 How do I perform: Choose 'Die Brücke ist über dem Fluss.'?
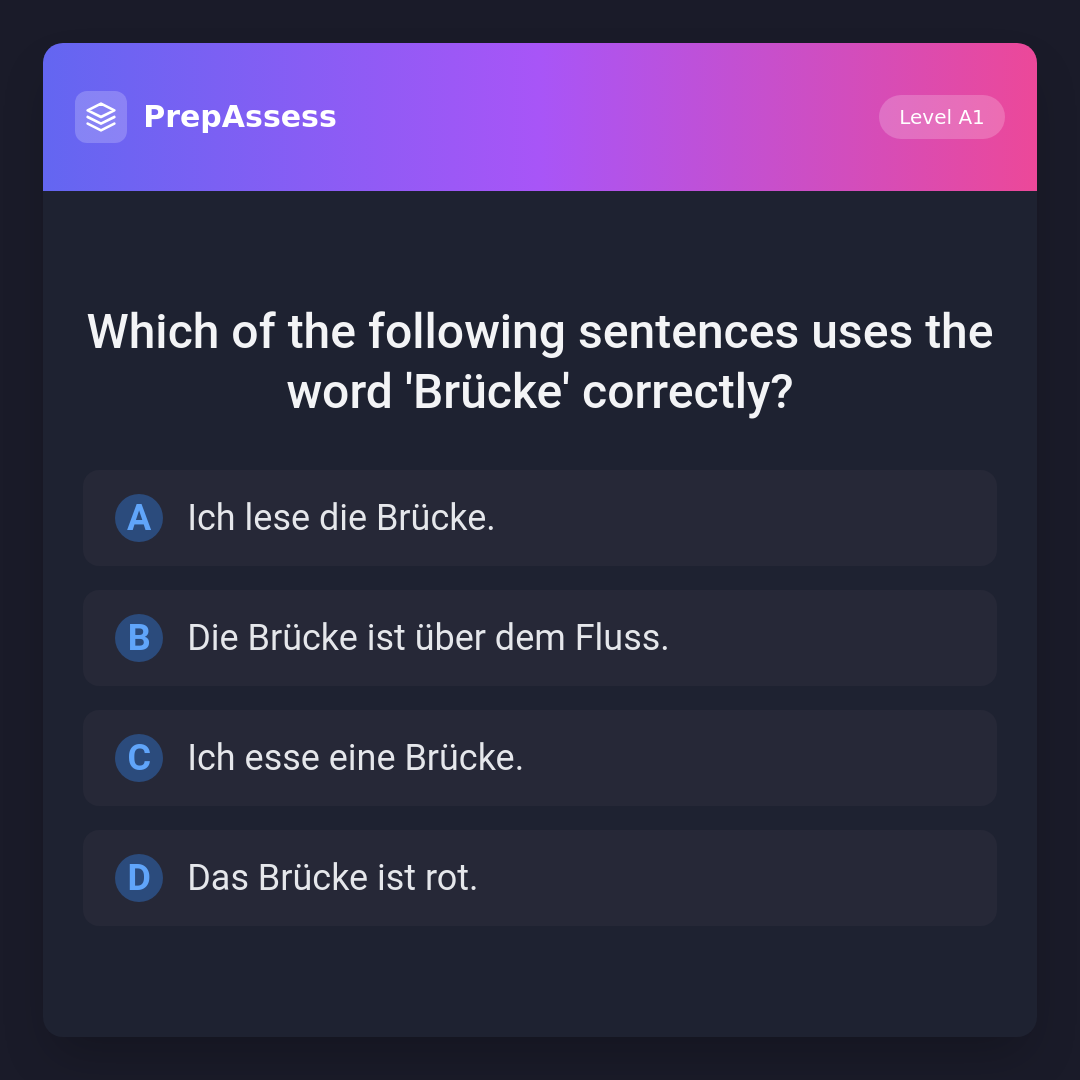point(540,638)
